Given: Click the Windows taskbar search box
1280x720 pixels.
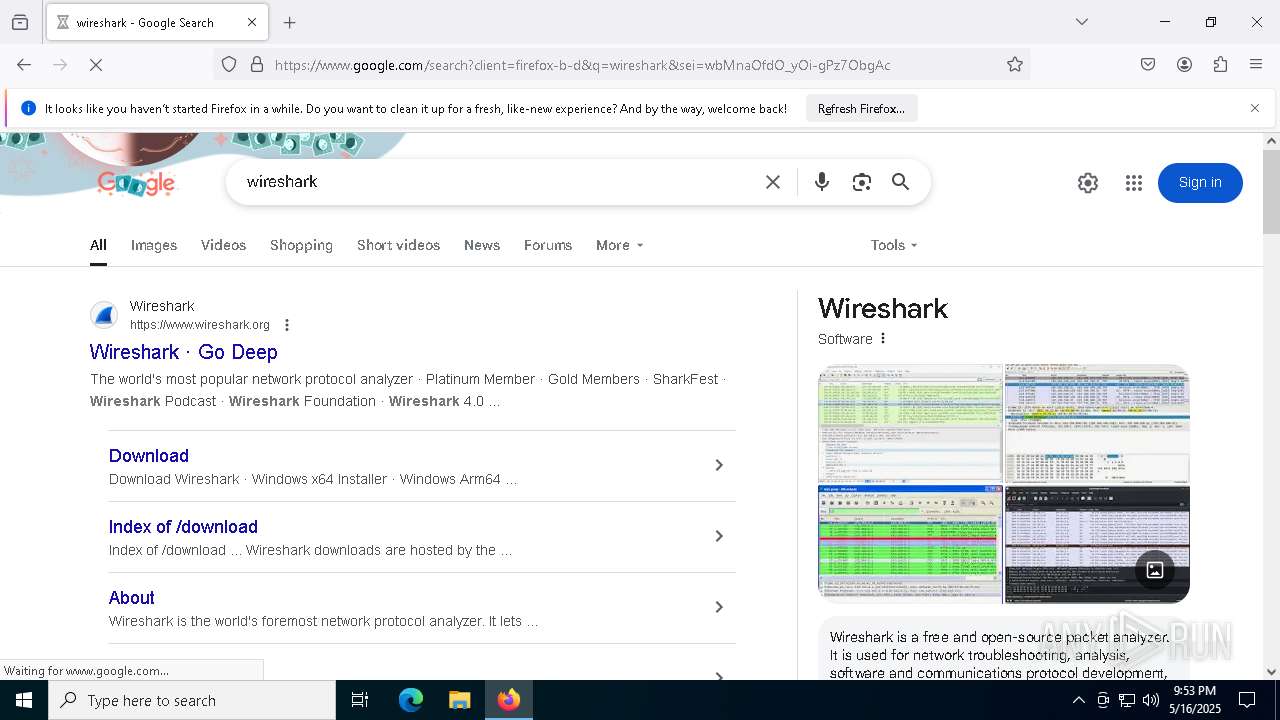Looking at the screenshot, I should [192, 700].
